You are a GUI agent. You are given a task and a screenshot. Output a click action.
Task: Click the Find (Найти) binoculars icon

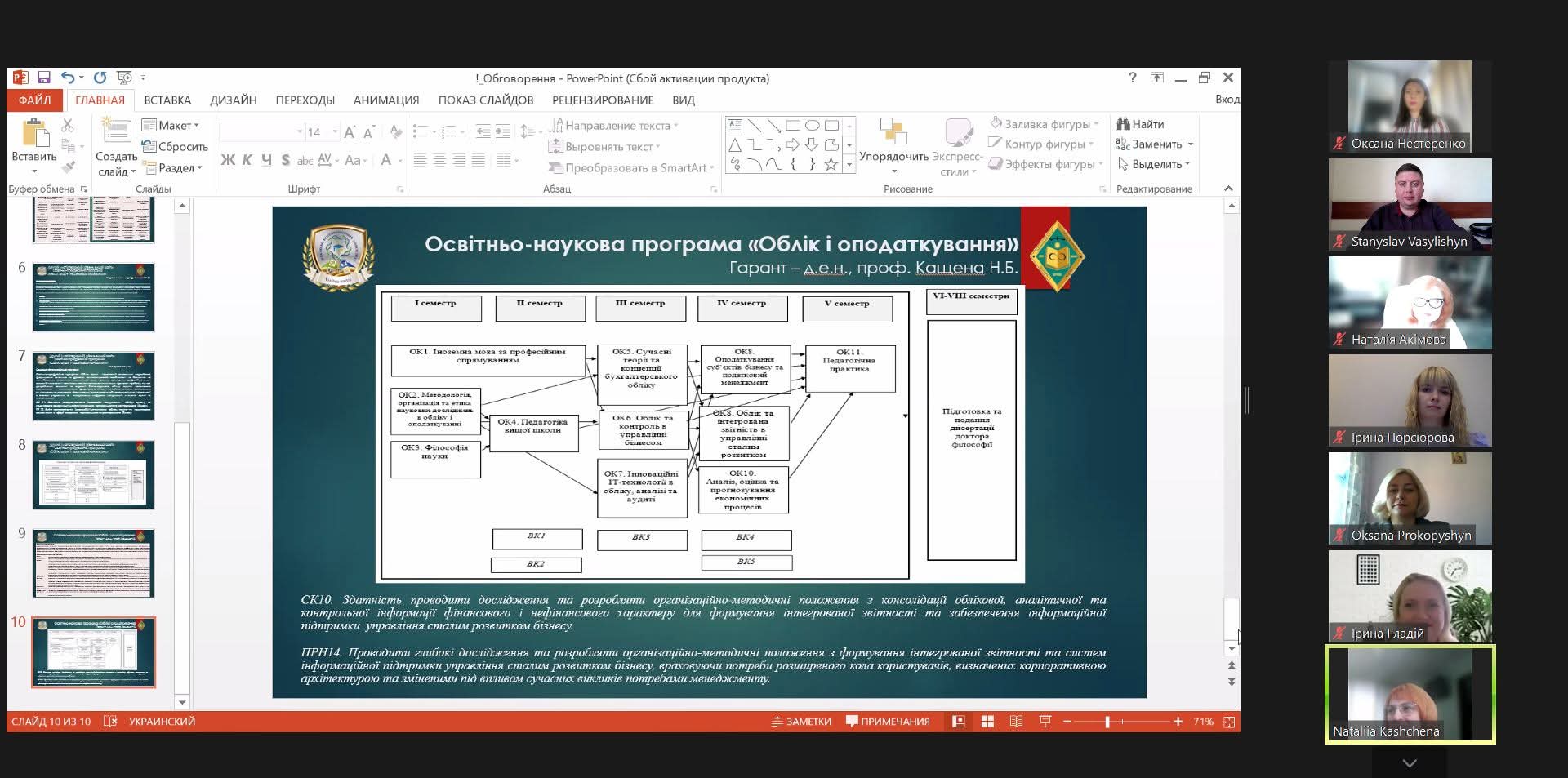coord(1123,124)
